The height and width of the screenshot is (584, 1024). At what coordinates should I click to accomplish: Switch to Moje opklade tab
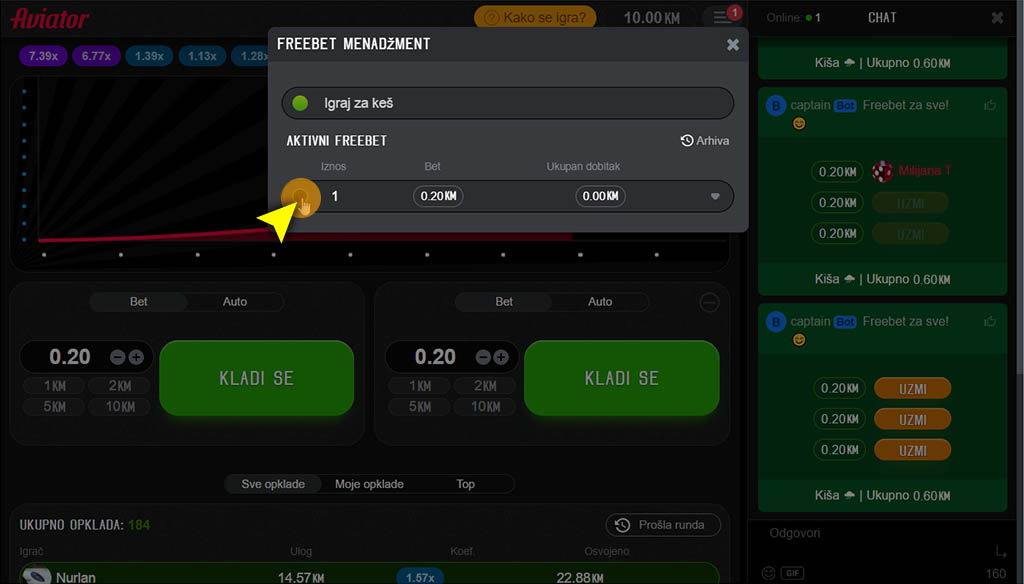point(369,484)
